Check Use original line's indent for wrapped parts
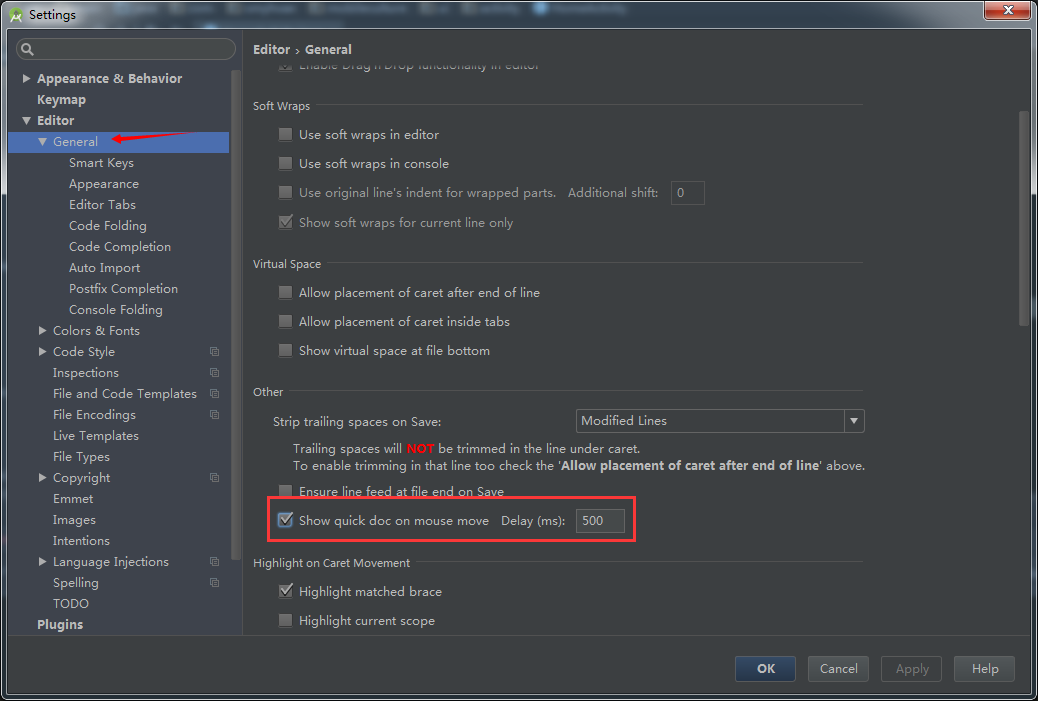Image resolution: width=1038 pixels, height=701 pixels. click(285, 193)
